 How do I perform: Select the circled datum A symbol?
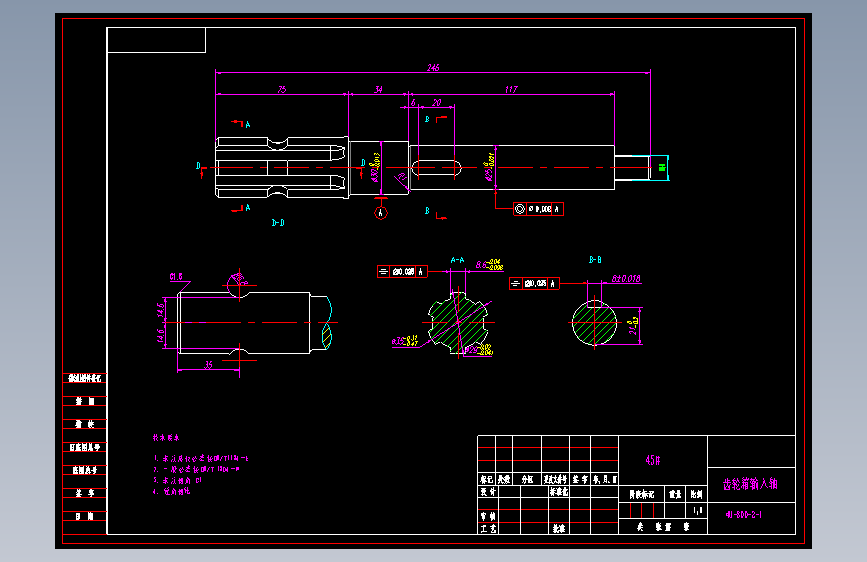380,212
